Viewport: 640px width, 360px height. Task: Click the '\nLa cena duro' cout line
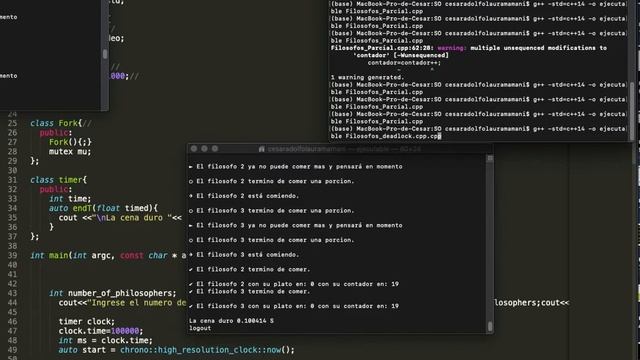tap(120, 218)
